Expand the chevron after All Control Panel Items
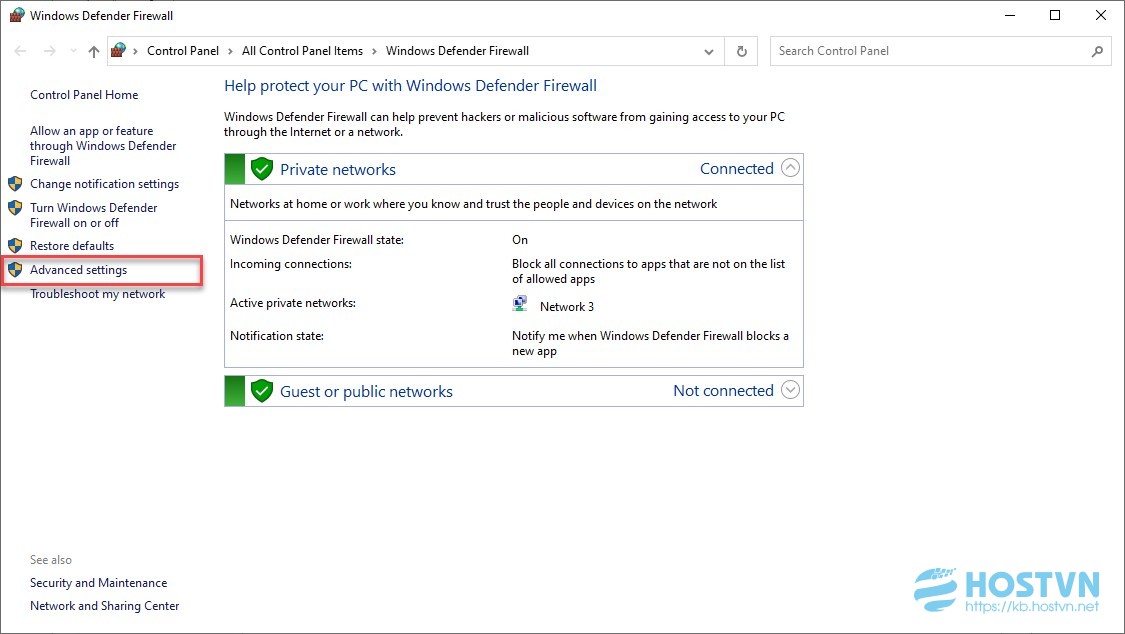The image size is (1125, 634). [x=374, y=52]
